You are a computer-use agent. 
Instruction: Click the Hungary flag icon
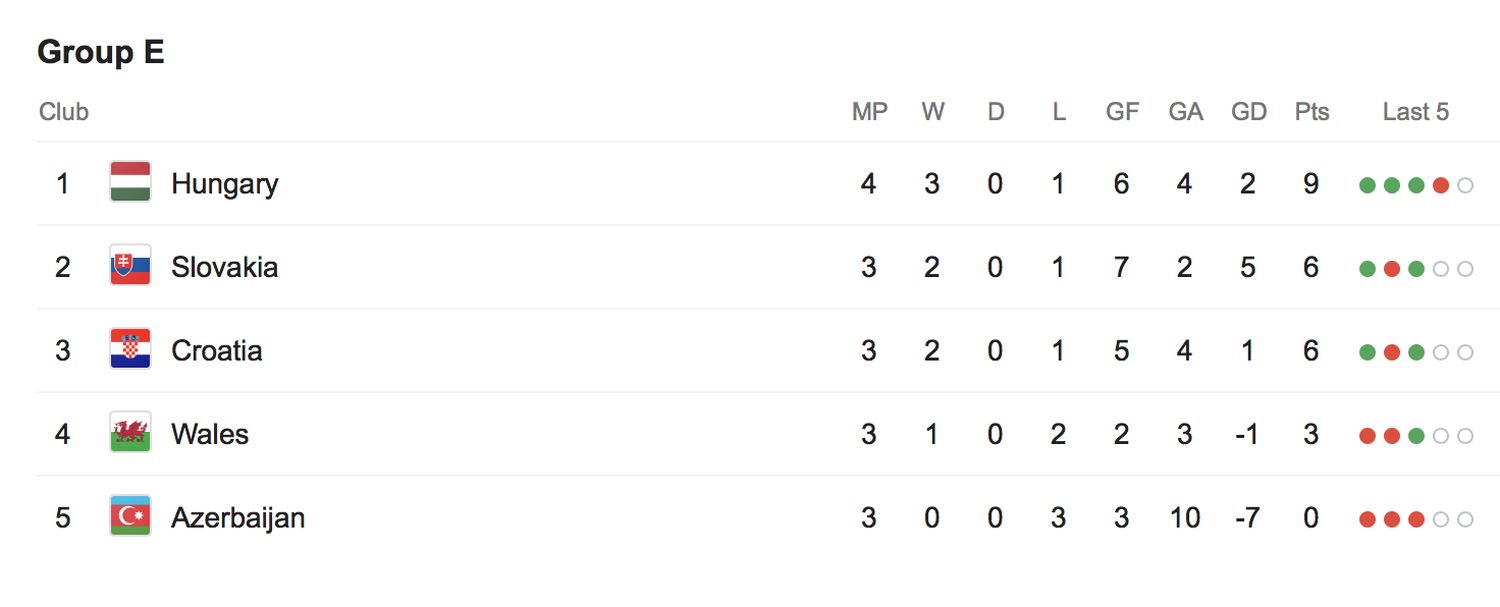[x=130, y=183]
